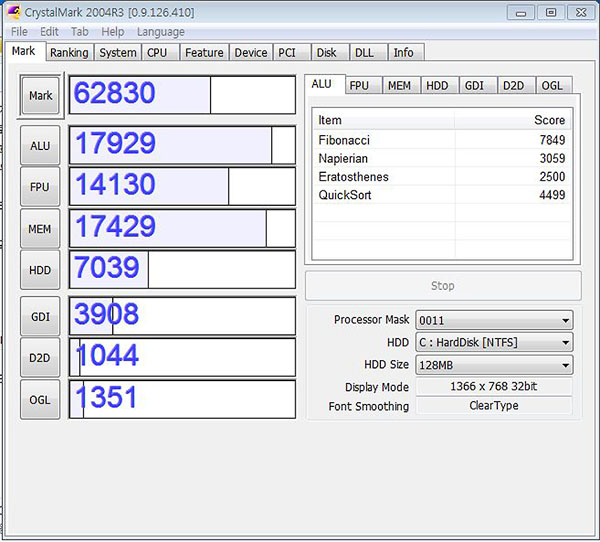Open the Help menu
600x542 pixels.
112,31
